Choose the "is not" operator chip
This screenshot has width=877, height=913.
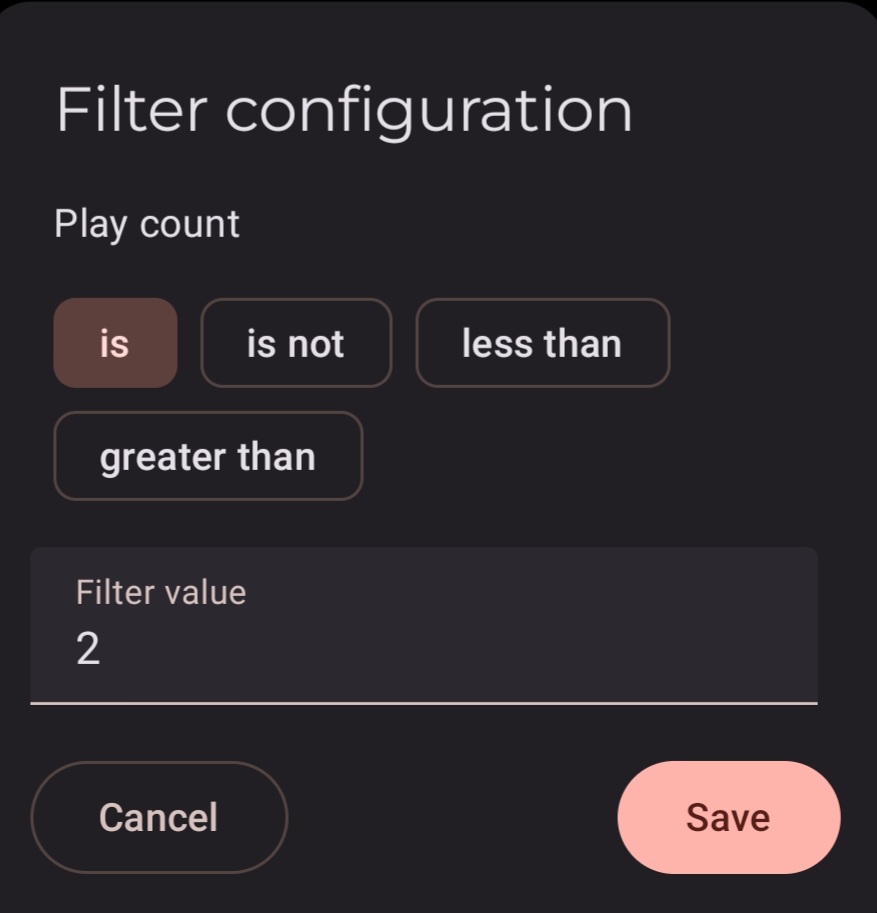point(296,343)
